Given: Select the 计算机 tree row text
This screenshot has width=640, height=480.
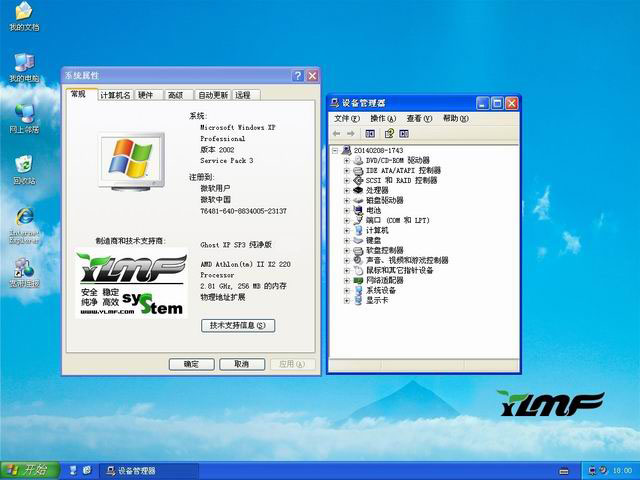Looking at the screenshot, I should tap(377, 230).
